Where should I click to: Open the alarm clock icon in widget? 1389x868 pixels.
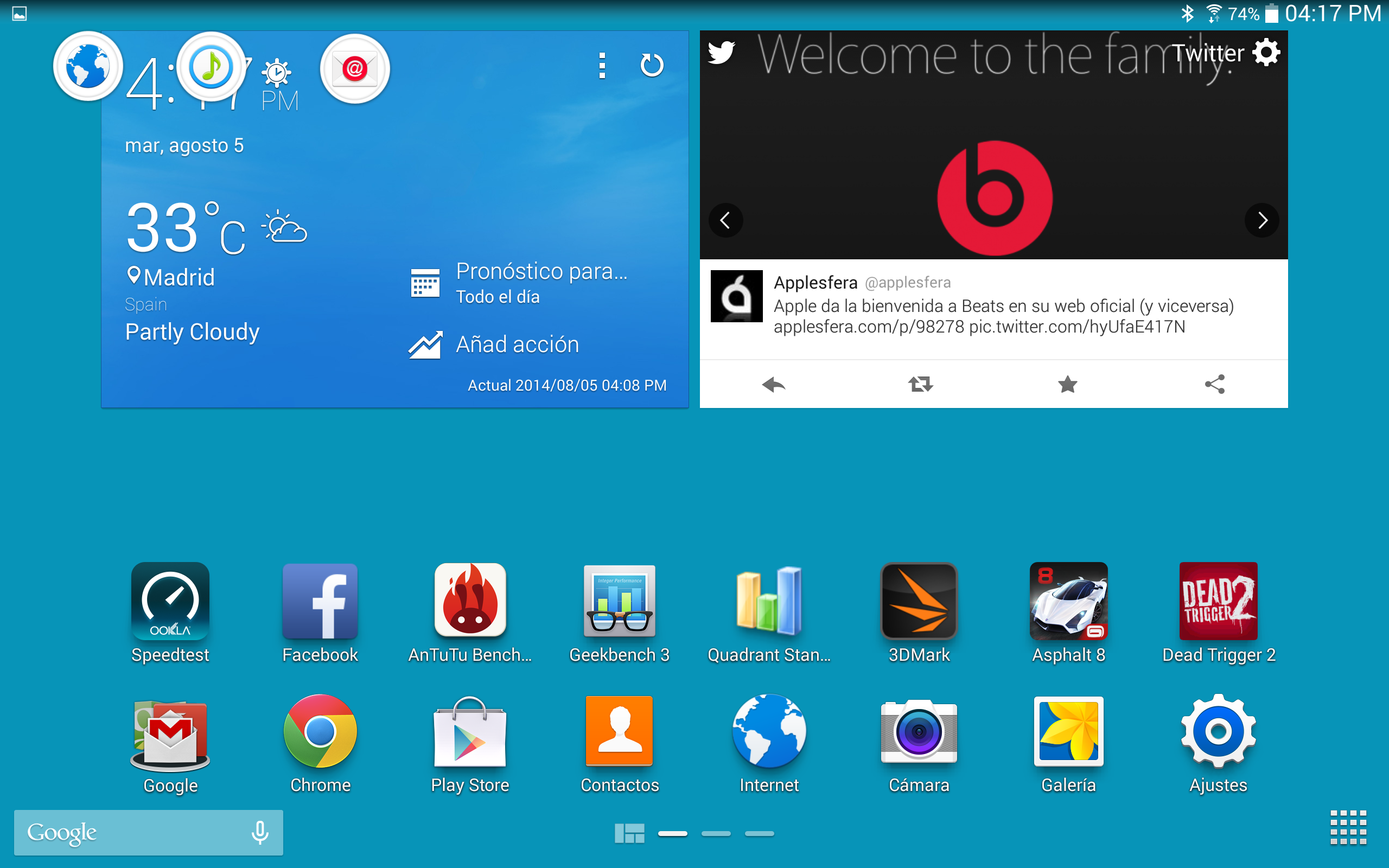(x=276, y=73)
